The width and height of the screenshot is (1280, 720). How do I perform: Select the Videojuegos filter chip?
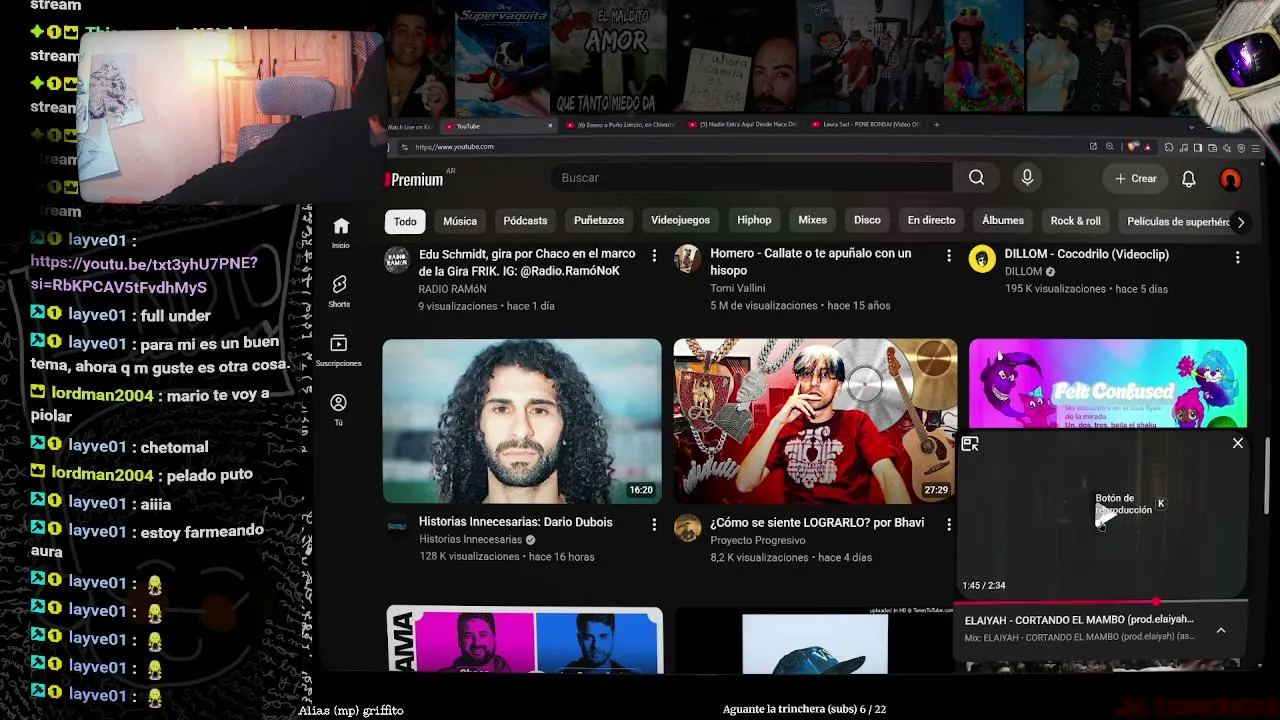[x=680, y=221]
